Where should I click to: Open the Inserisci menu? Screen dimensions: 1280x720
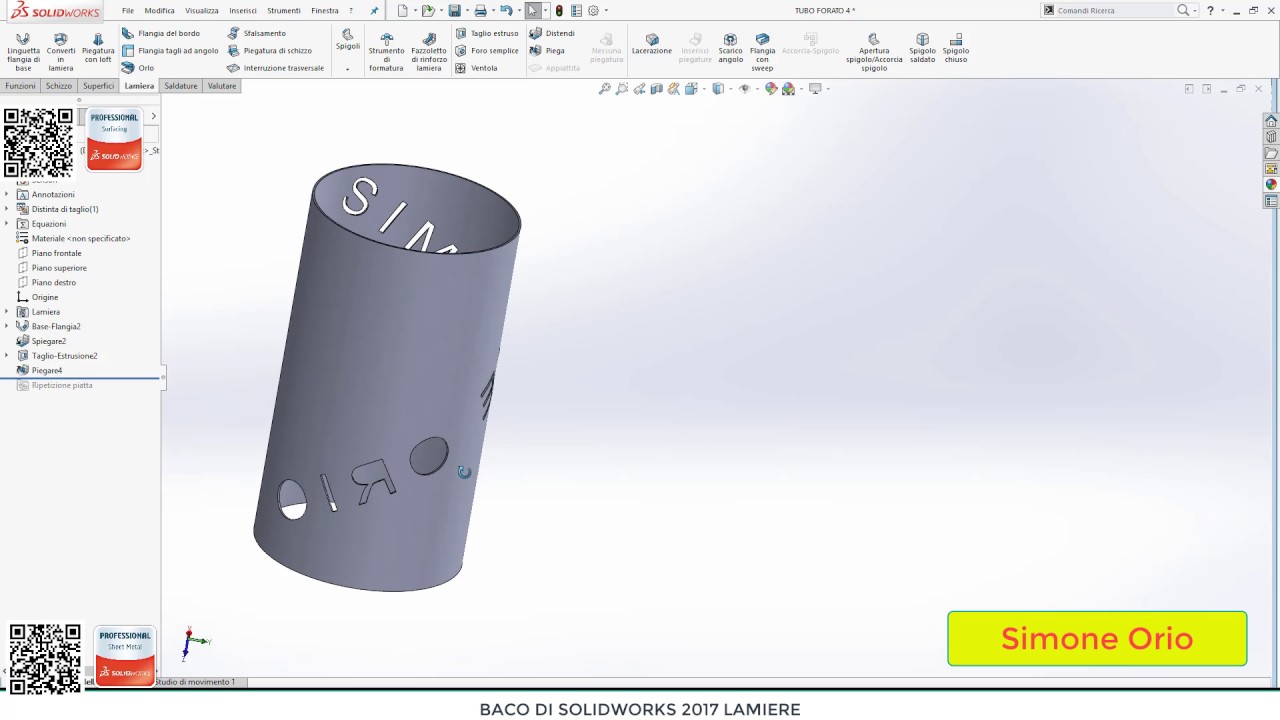[x=243, y=10]
